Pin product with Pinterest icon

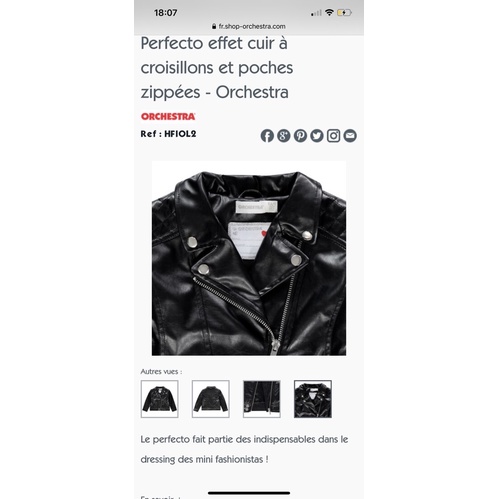300,136
